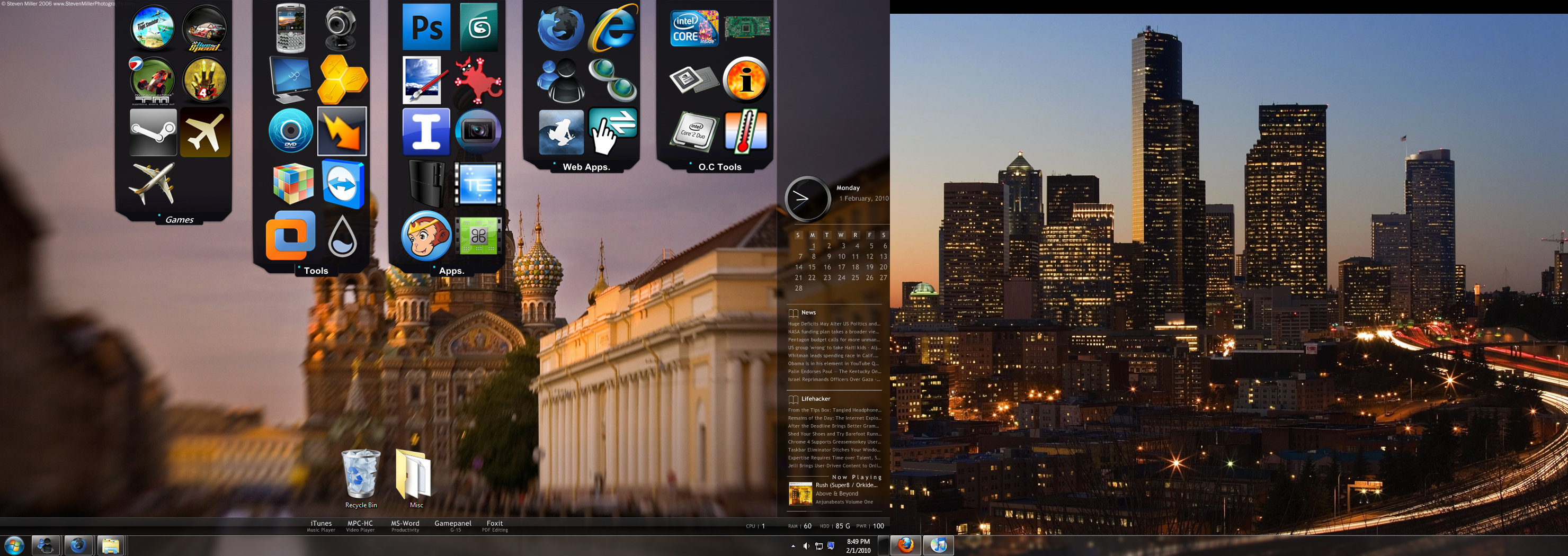Open the webcam icon in Tools dock
Viewport: 1568px width, 556px height.
pyautogui.click(x=341, y=29)
